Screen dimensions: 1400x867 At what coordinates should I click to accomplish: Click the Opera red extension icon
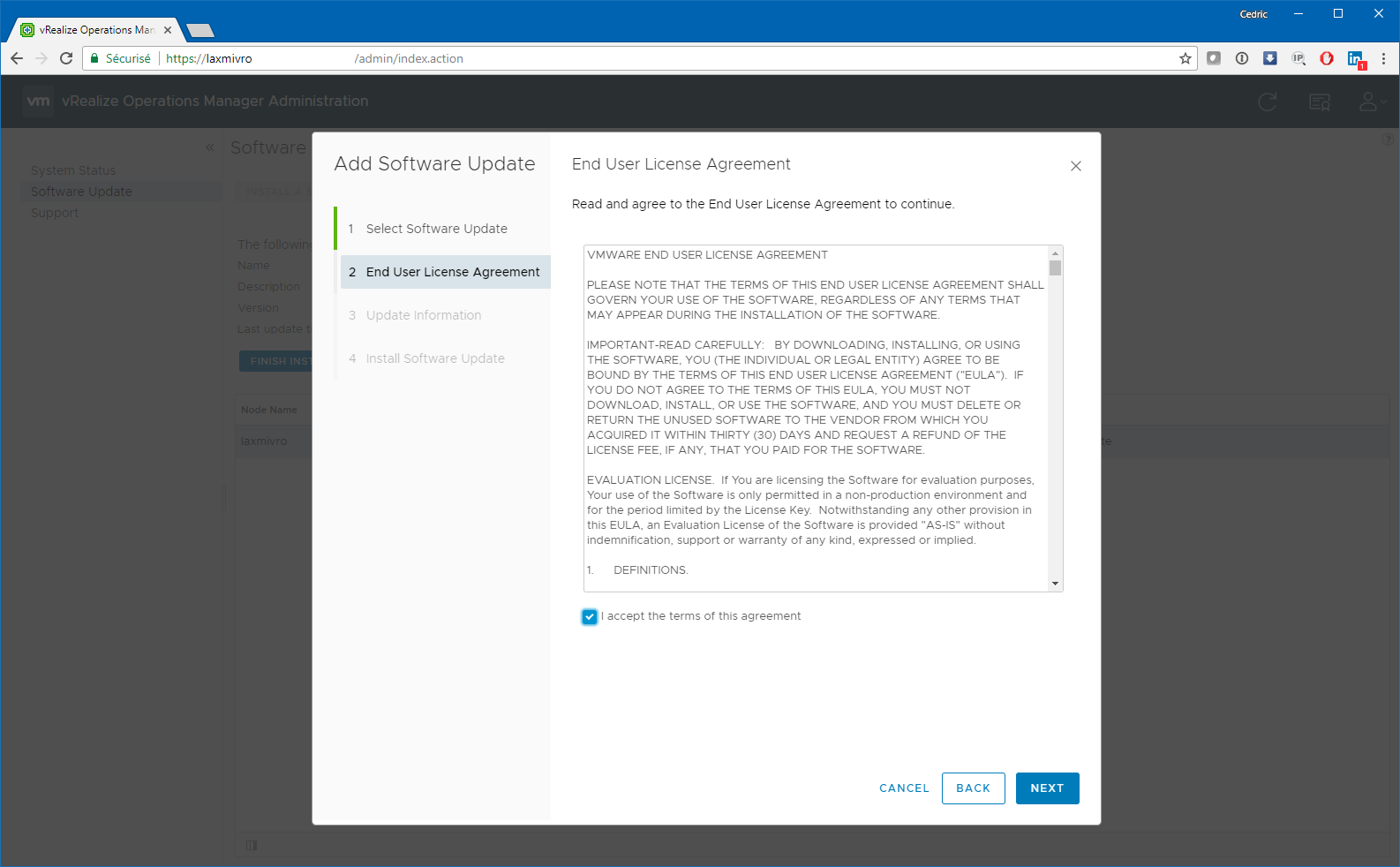point(1327,58)
